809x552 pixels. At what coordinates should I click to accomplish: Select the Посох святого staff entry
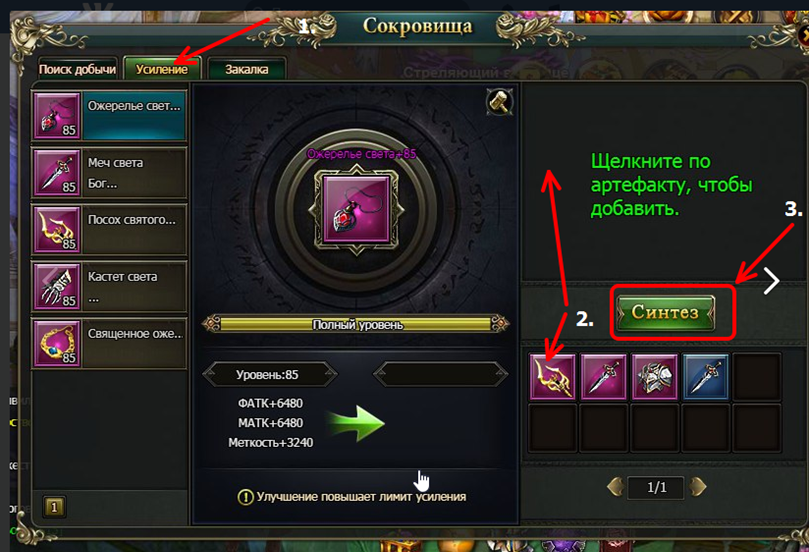point(109,230)
